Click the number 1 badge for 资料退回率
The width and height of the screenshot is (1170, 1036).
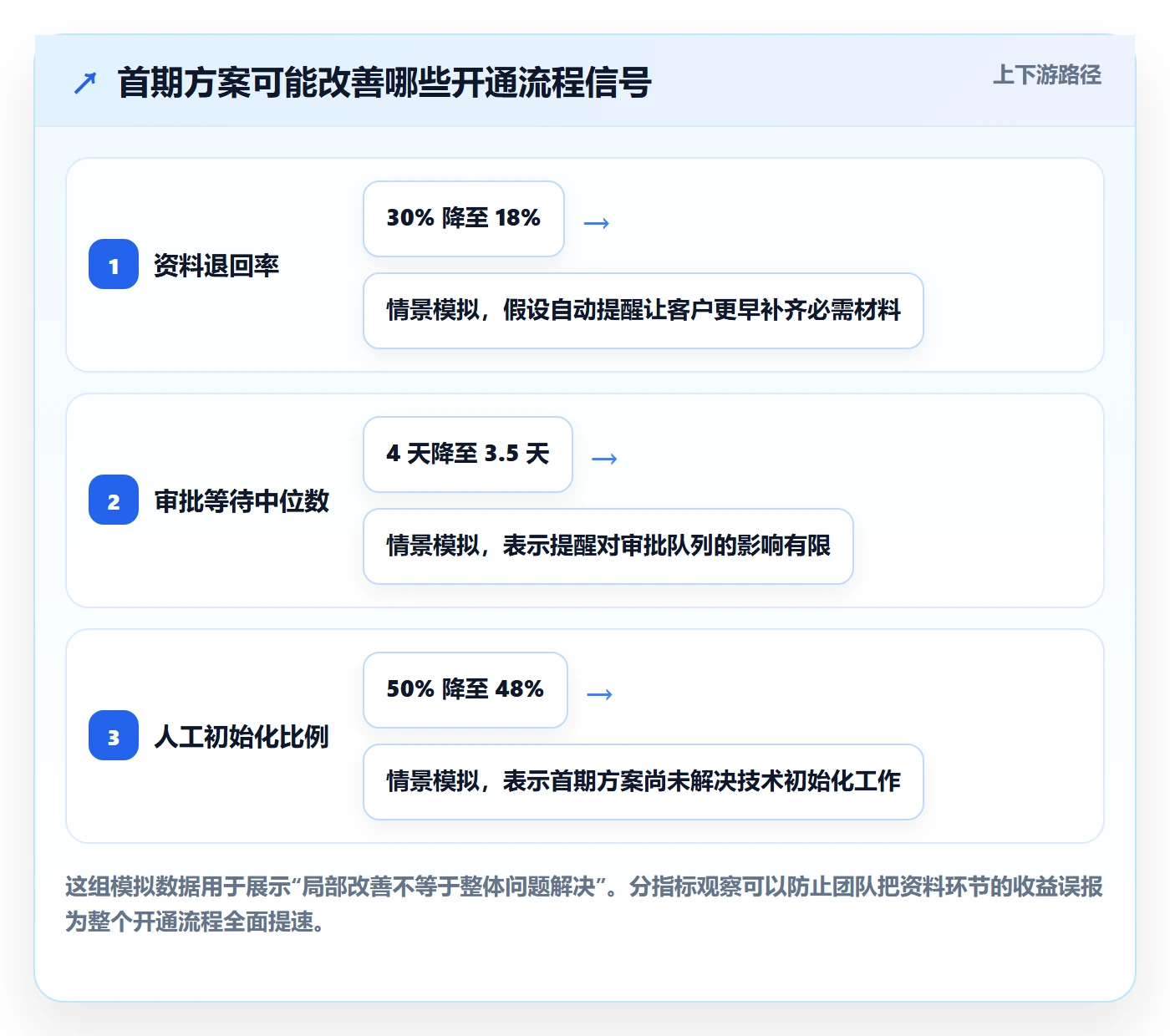(114, 264)
